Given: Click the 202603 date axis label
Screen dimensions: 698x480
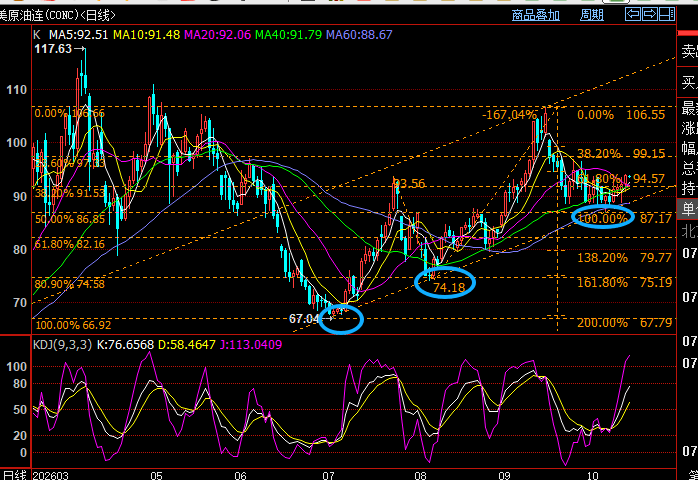Looking at the screenshot, I should [51, 476].
